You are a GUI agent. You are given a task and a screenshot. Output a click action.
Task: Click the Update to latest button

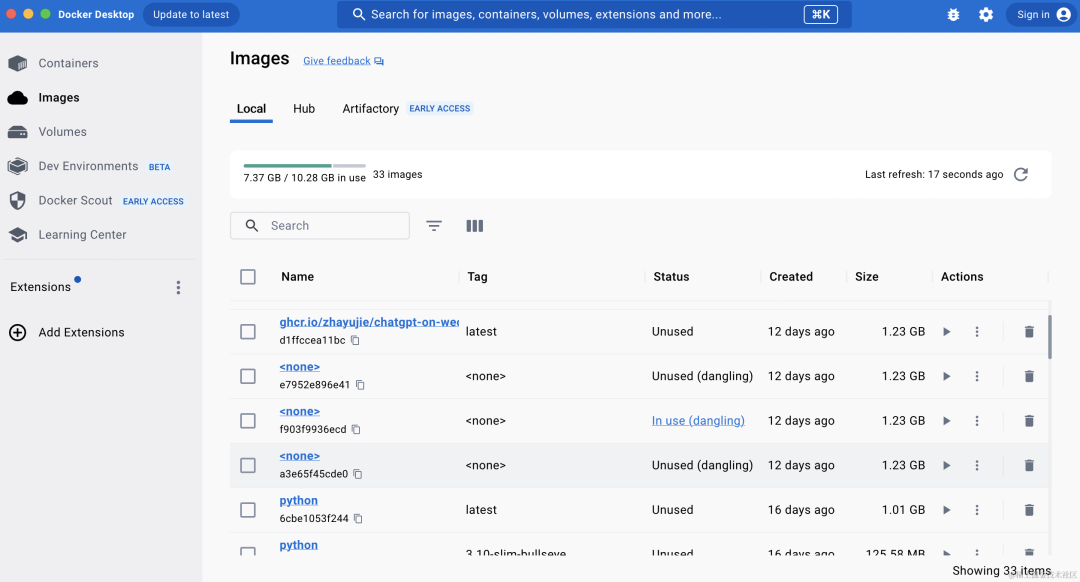(191, 14)
